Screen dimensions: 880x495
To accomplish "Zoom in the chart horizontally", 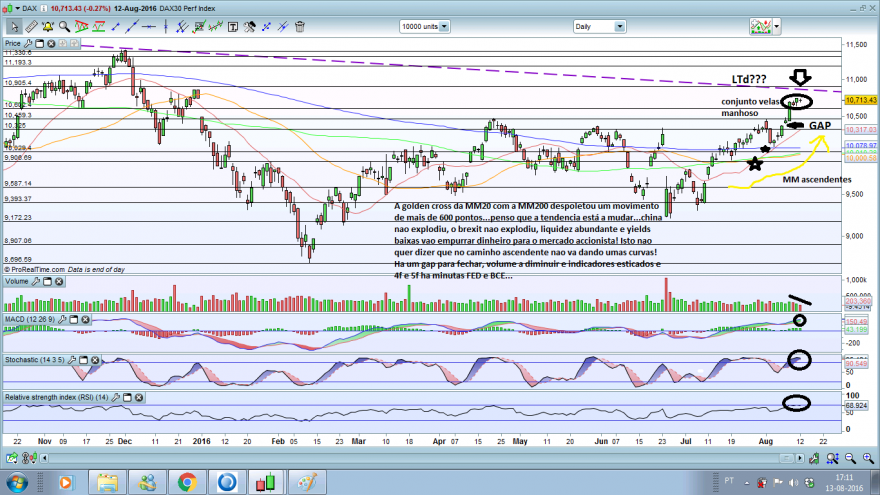I will pos(868,459).
